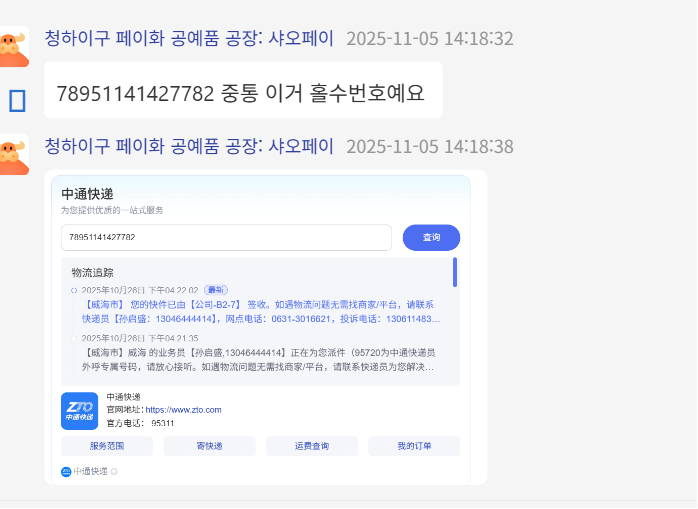Click the second tracking timeline dot
The image size is (698, 509).
click(74, 339)
